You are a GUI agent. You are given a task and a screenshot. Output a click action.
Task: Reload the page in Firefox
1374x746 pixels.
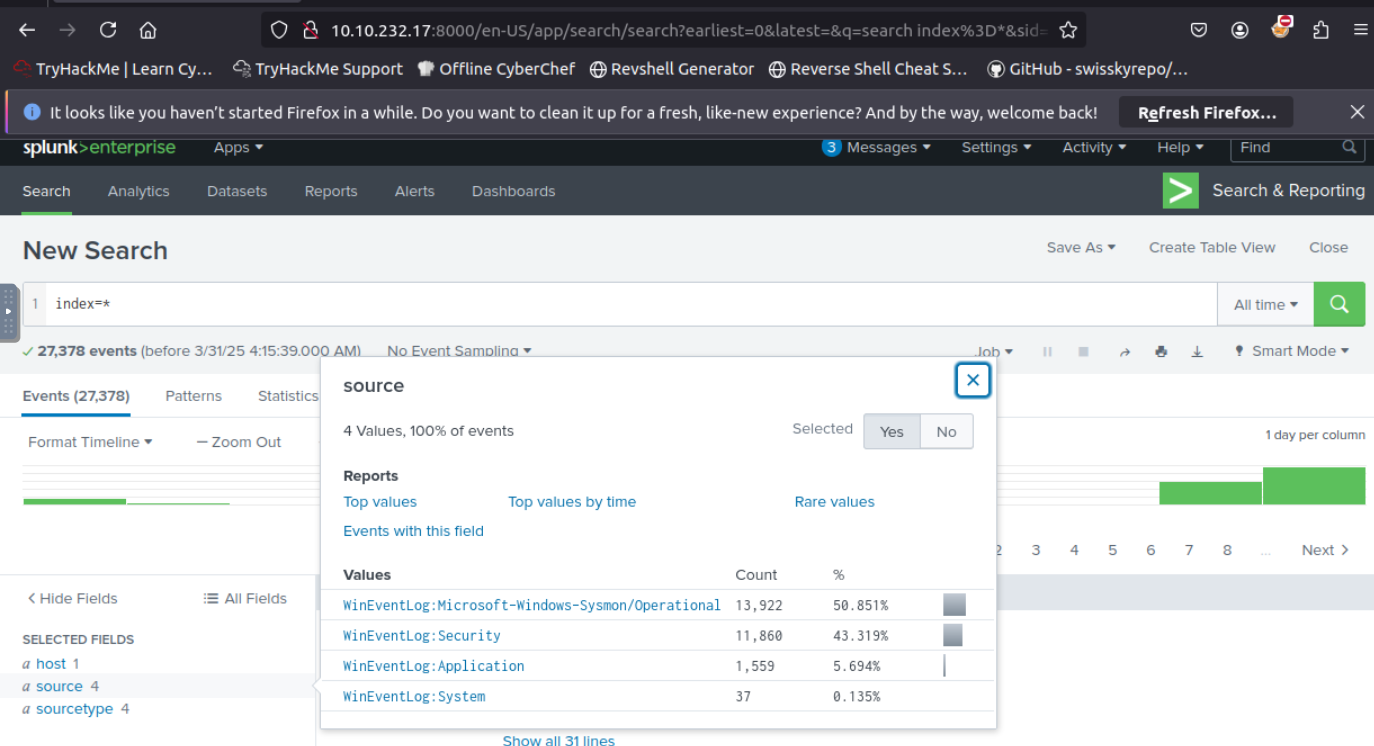(x=108, y=30)
